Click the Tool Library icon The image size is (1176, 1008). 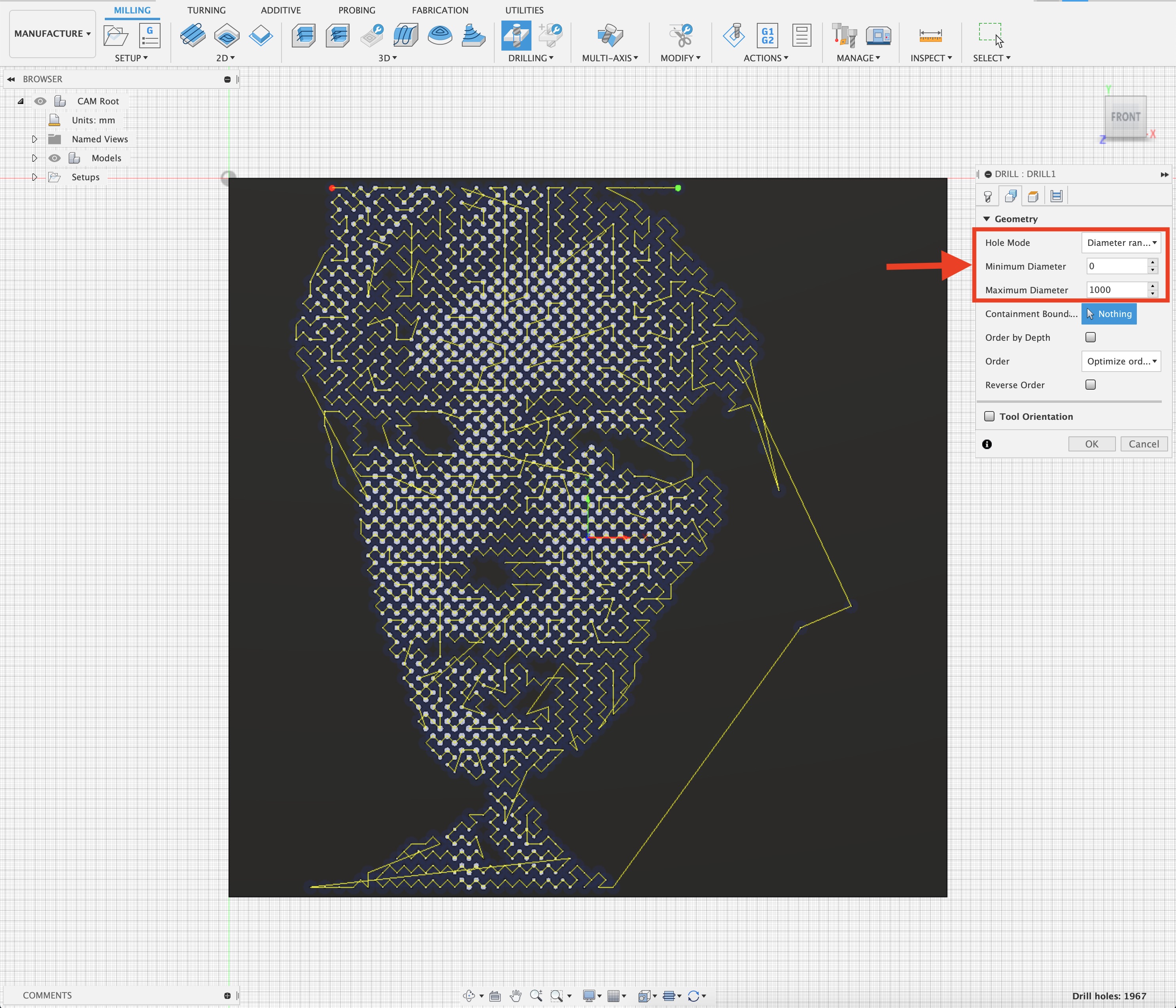(x=844, y=36)
